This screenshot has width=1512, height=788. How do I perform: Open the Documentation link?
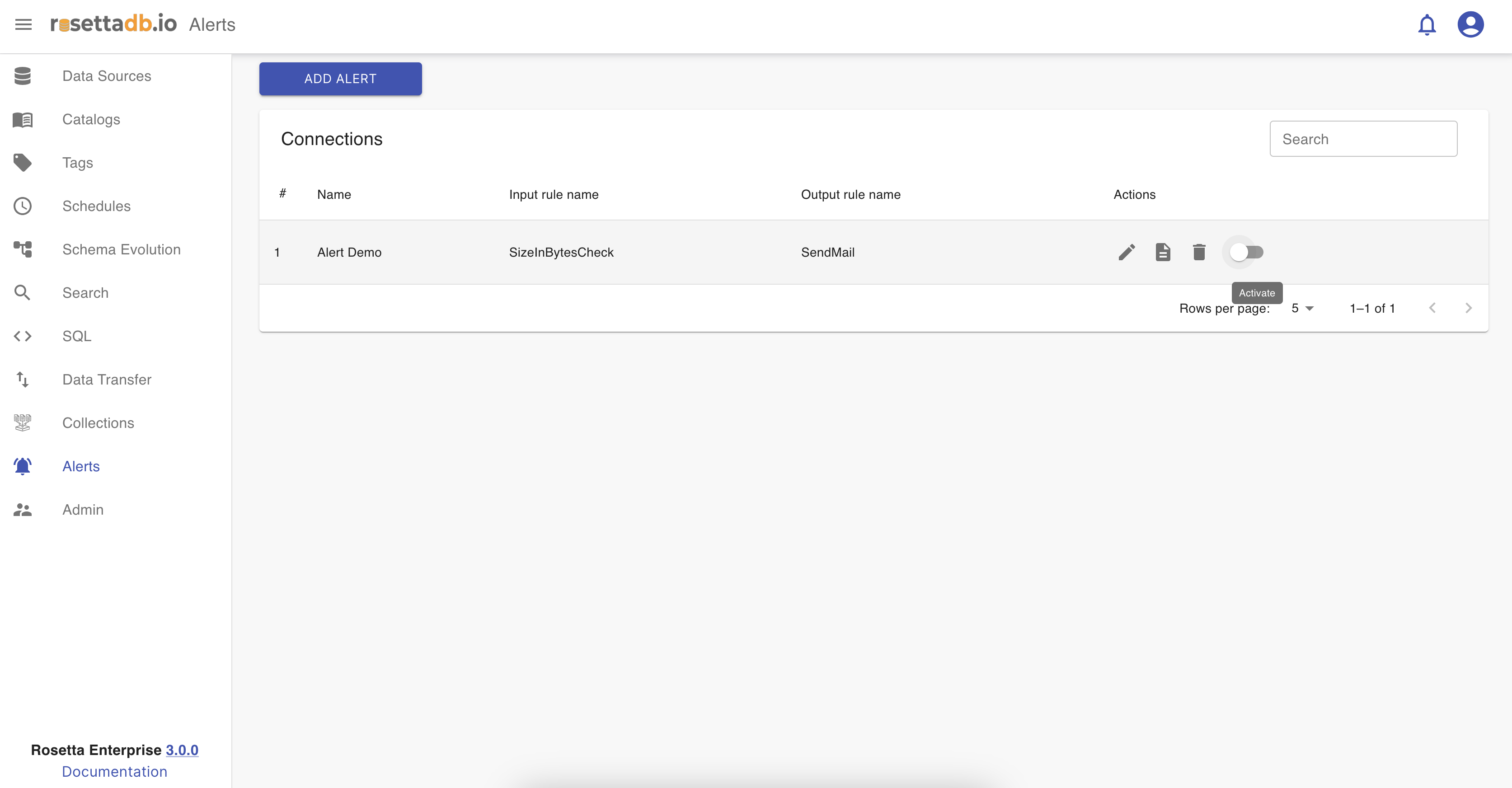[114, 772]
